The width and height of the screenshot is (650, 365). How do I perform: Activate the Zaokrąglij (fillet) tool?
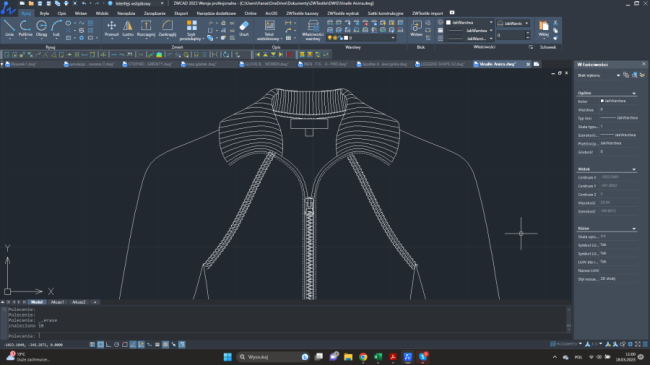click(x=167, y=28)
